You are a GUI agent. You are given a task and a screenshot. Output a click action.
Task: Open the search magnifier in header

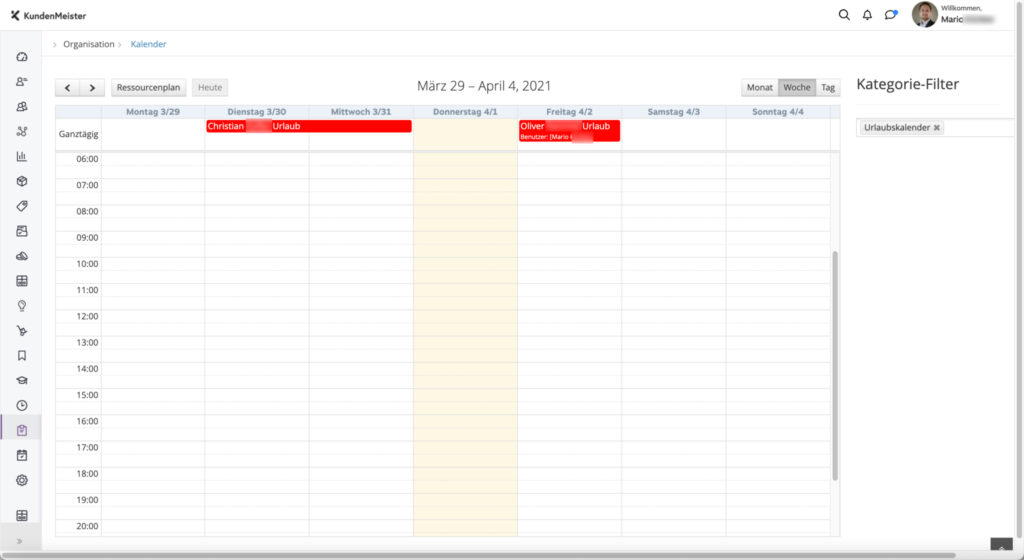(844, 15)
